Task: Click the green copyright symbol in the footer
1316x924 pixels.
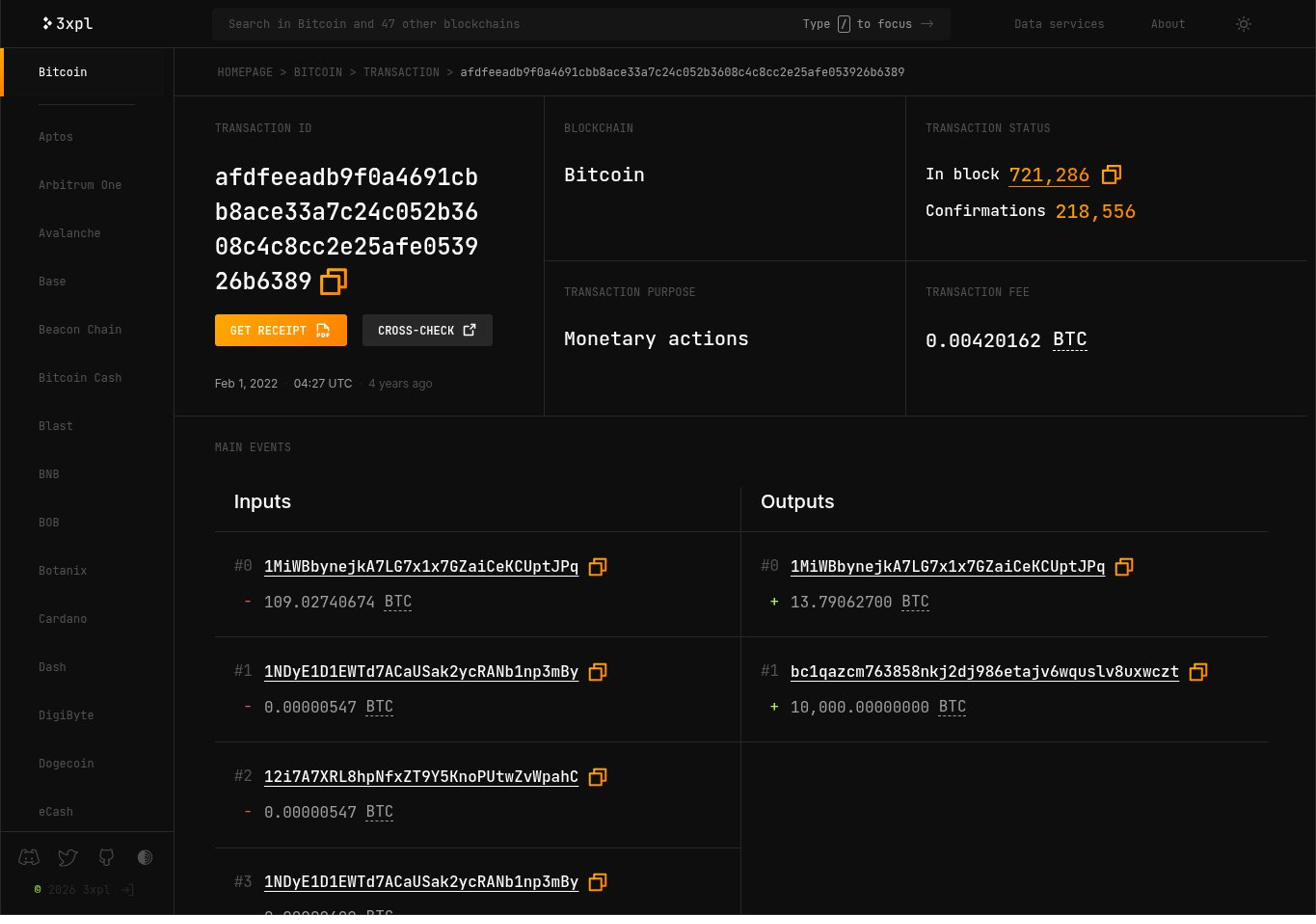Action: pos(38,889)
